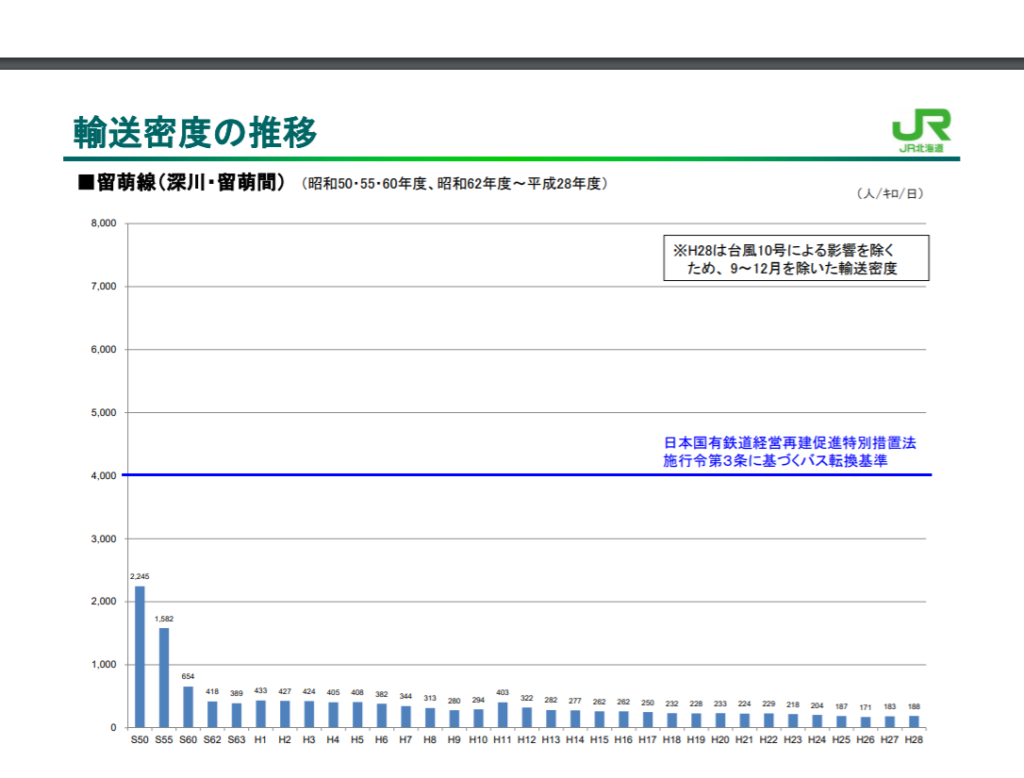Click the value label 403
Image resolution: width=1024 pixels, height=778 pixels.
coord(502,692)
